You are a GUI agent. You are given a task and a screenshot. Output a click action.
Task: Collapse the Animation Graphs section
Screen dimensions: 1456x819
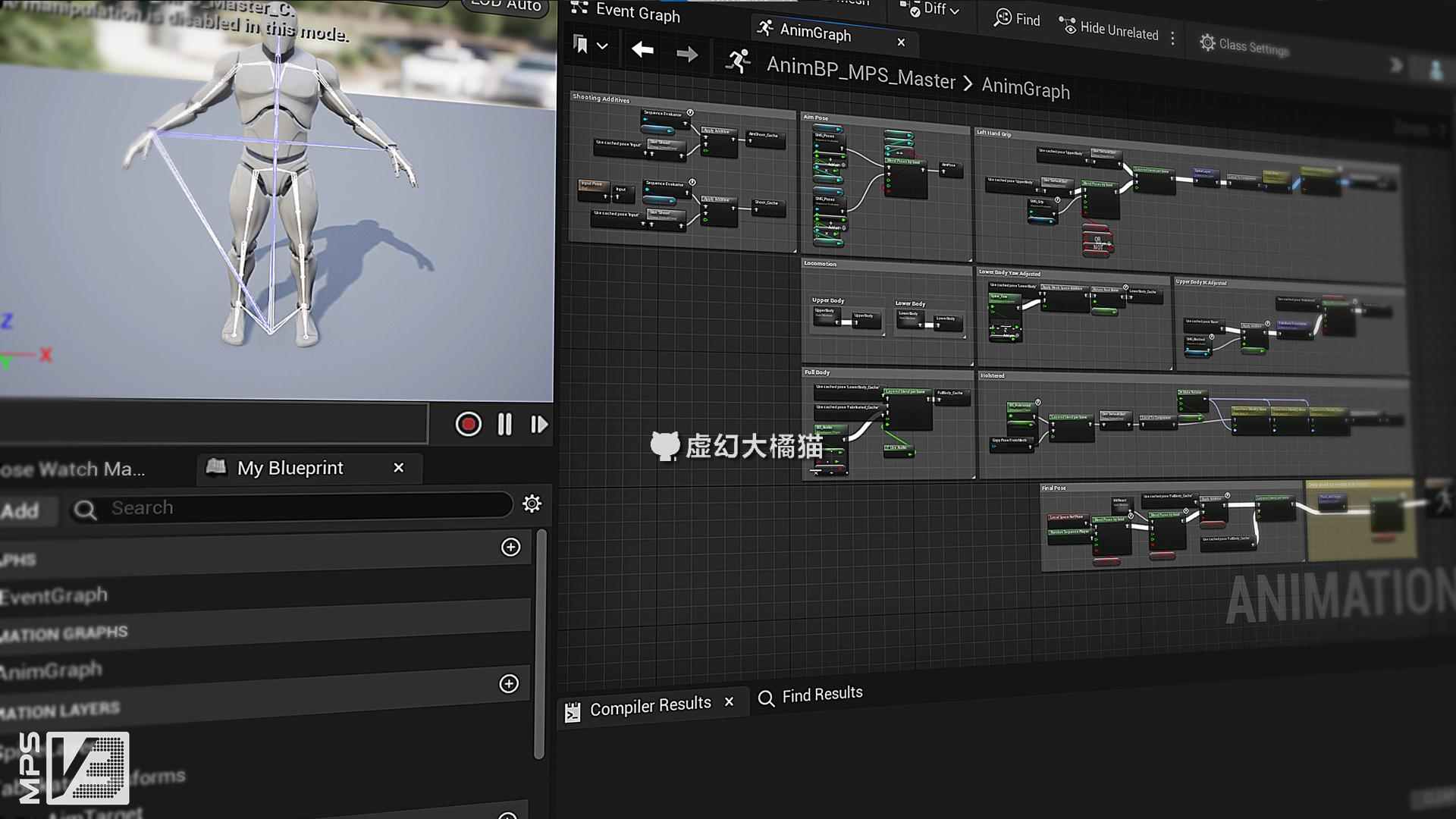[64, 633]
